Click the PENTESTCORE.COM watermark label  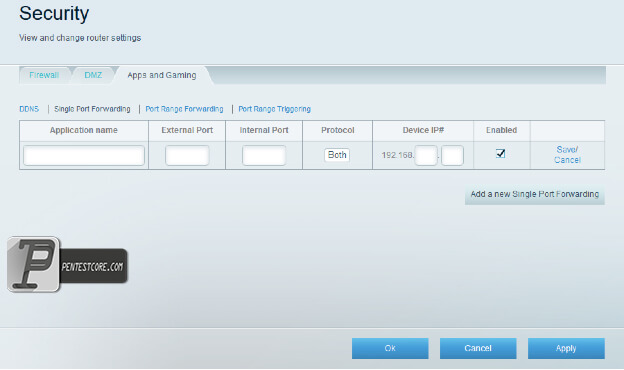(93, 267)
